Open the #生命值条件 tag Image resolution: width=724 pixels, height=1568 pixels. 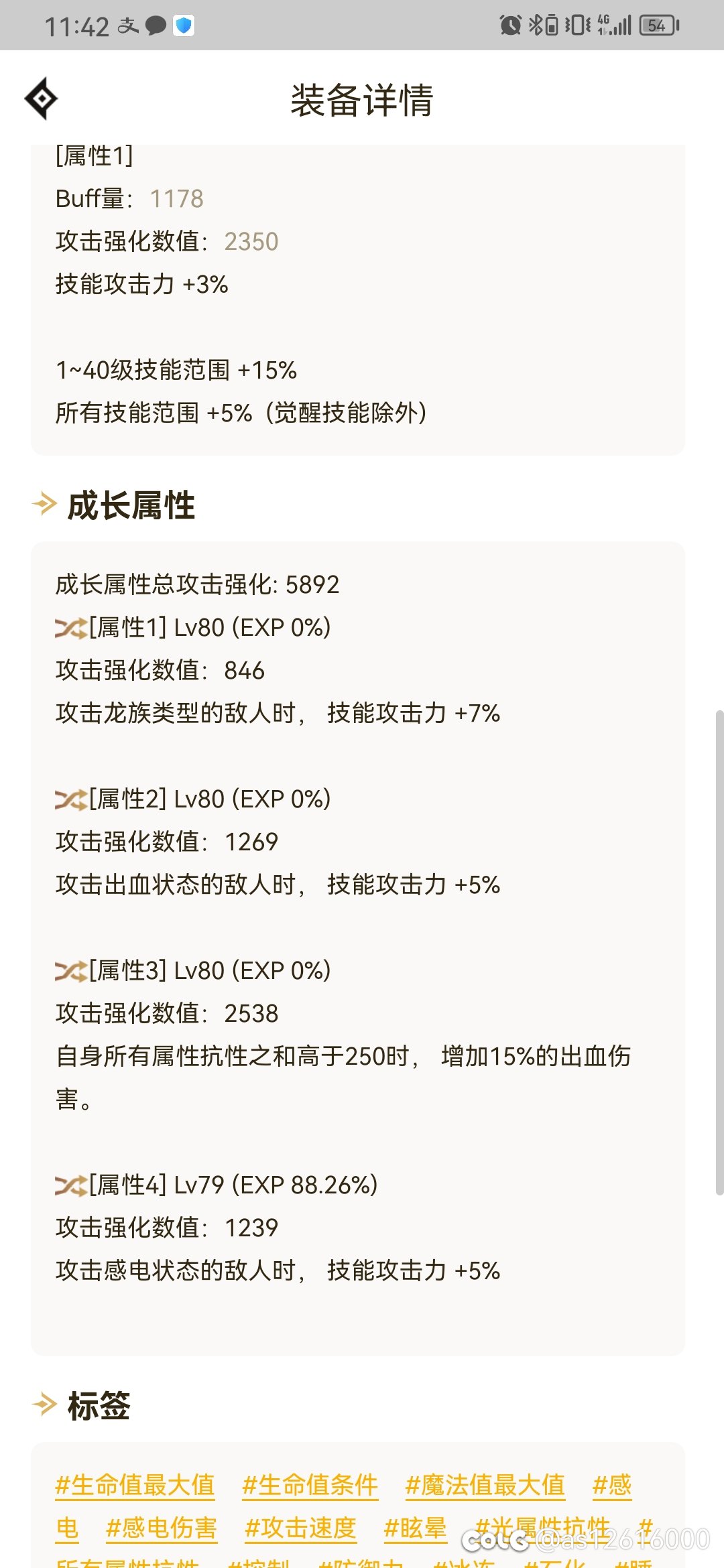[x=310, y=1486]
